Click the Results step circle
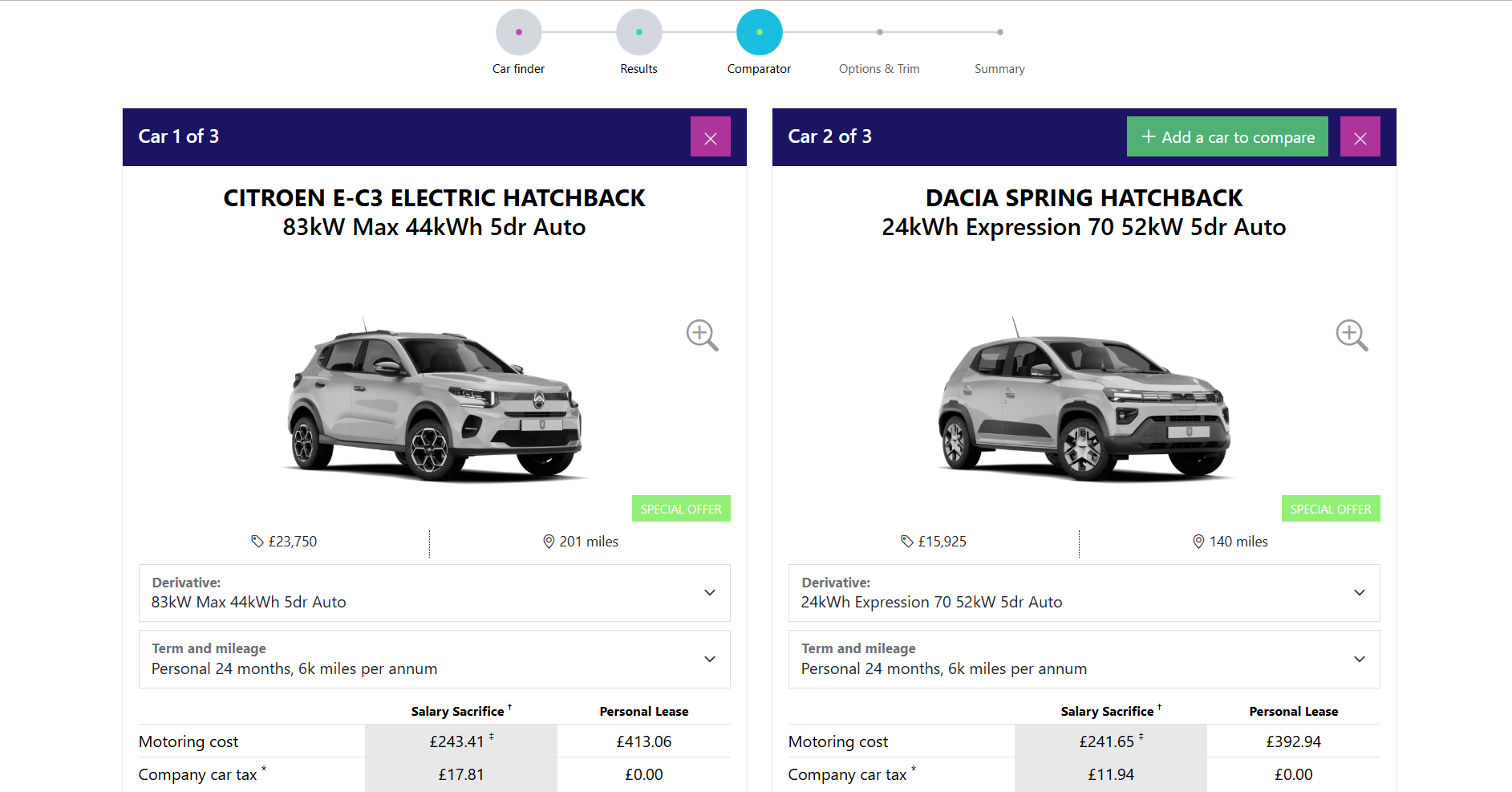The height and width of the screenshot is (792, 1512). point(639,32)
